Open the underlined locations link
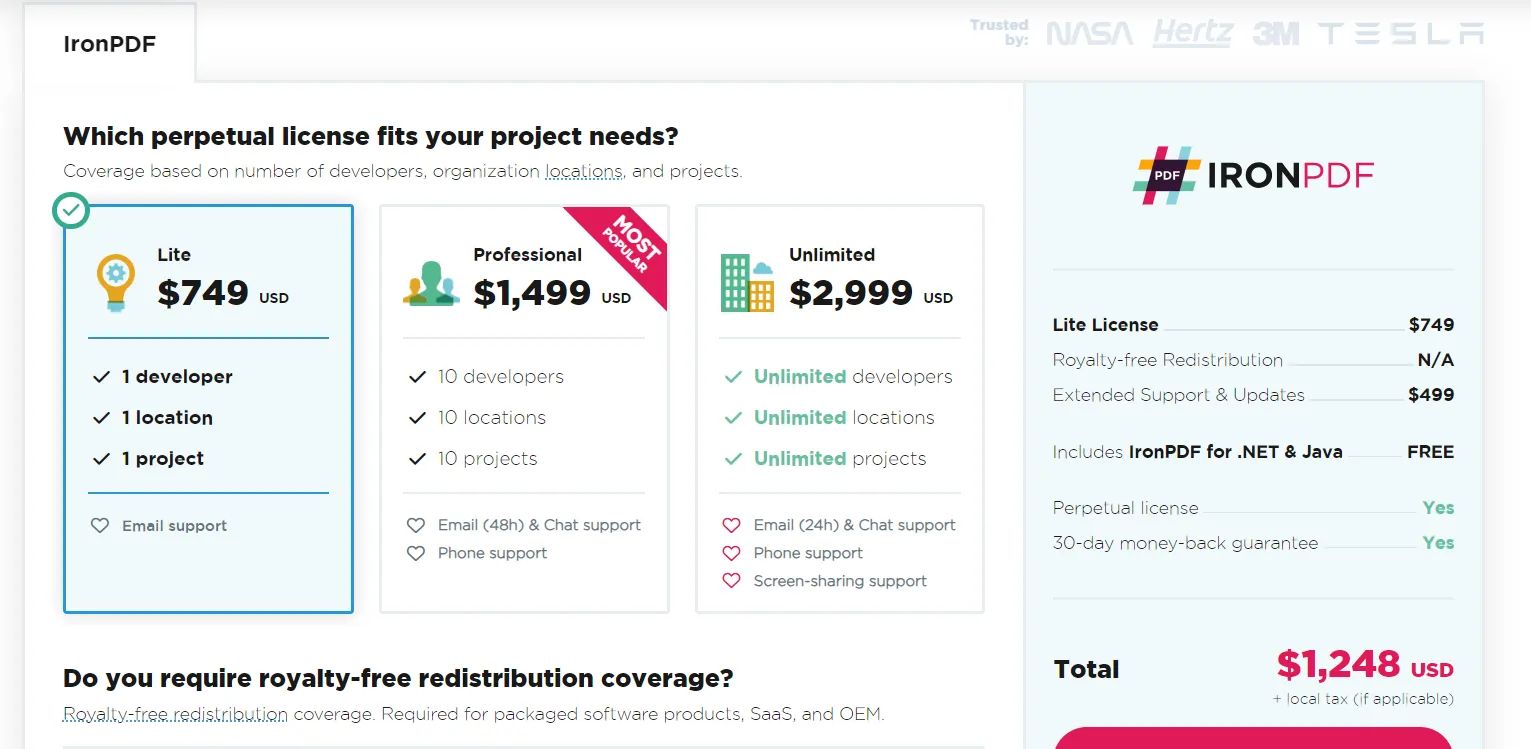Image resolution: width=1531 pixels, height=749 pixels. [x=584, y=171]
